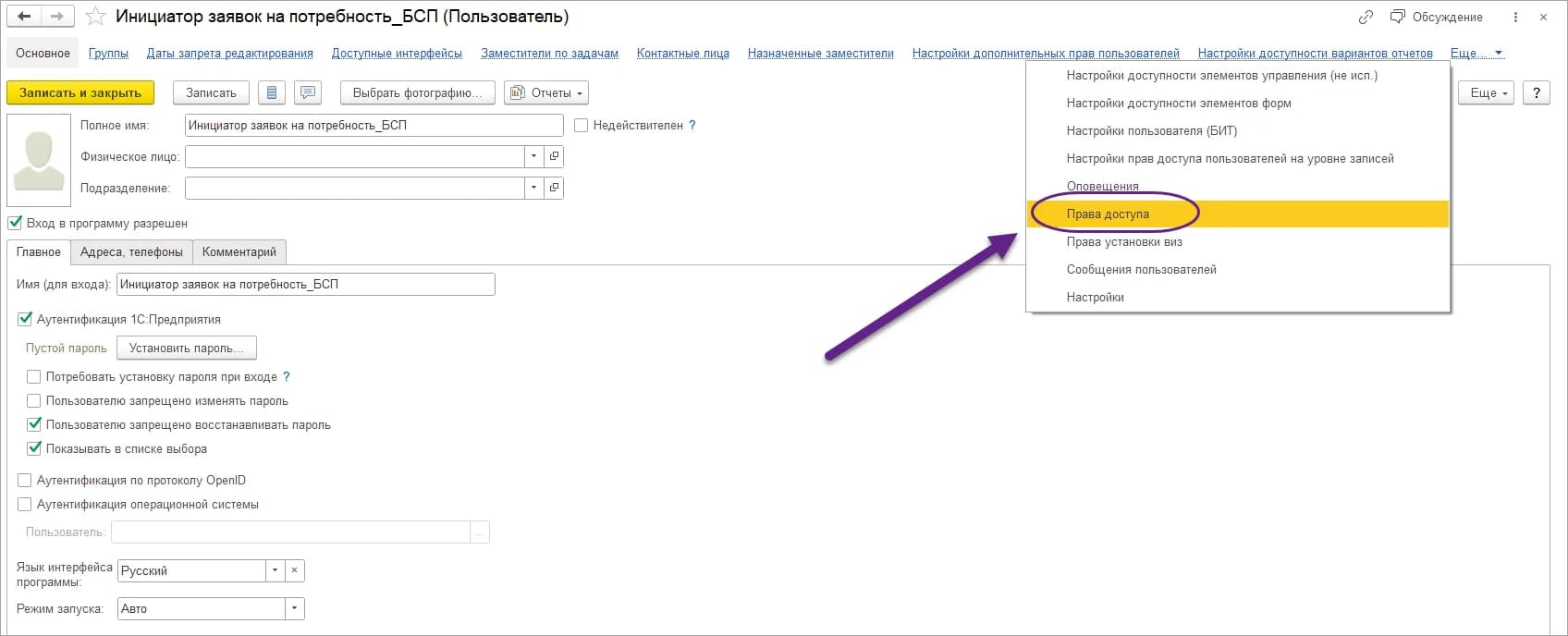Image resolution: width=1568 pixels, height=636 pixels.
Task: Open Подразделение dropdown arrow
Action: pos(533,188)
